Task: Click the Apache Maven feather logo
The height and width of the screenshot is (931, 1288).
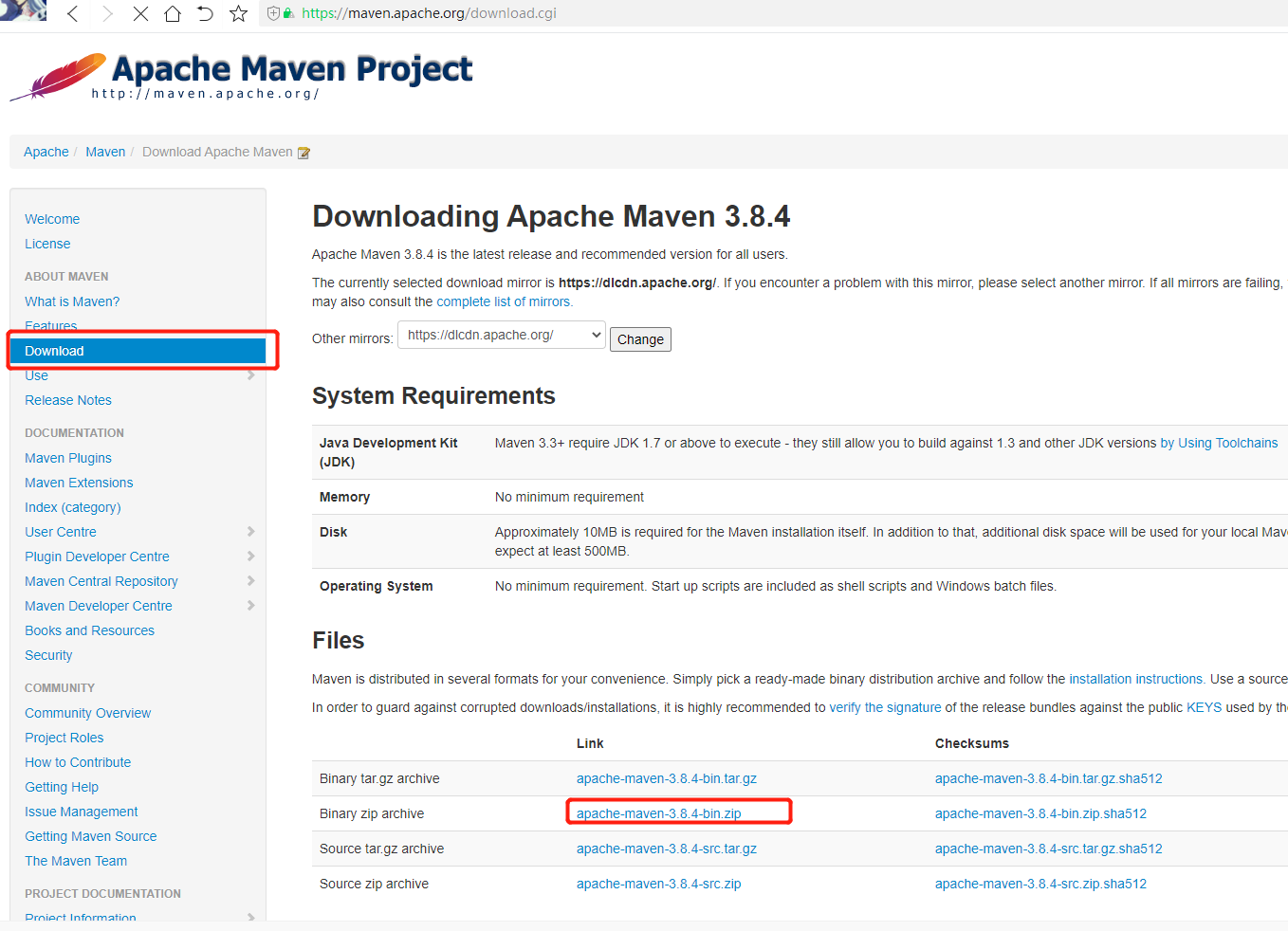Action: click(x=58, y=77)
